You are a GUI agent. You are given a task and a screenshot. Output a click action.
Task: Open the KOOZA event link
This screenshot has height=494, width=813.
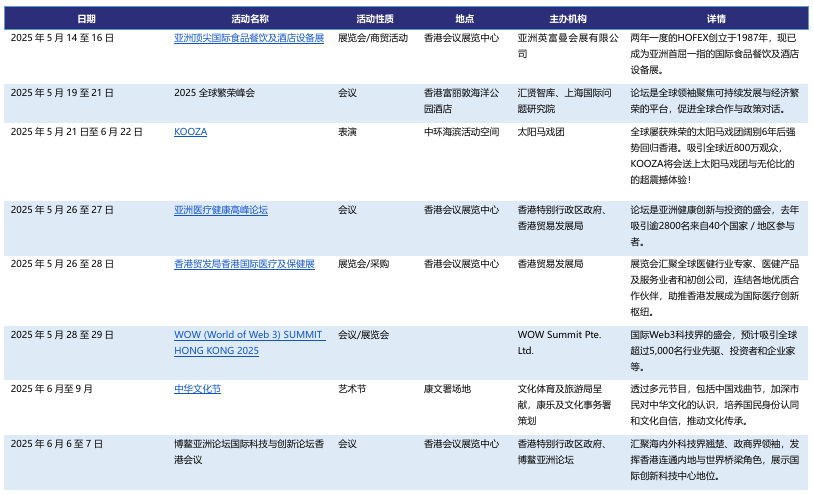190,132
